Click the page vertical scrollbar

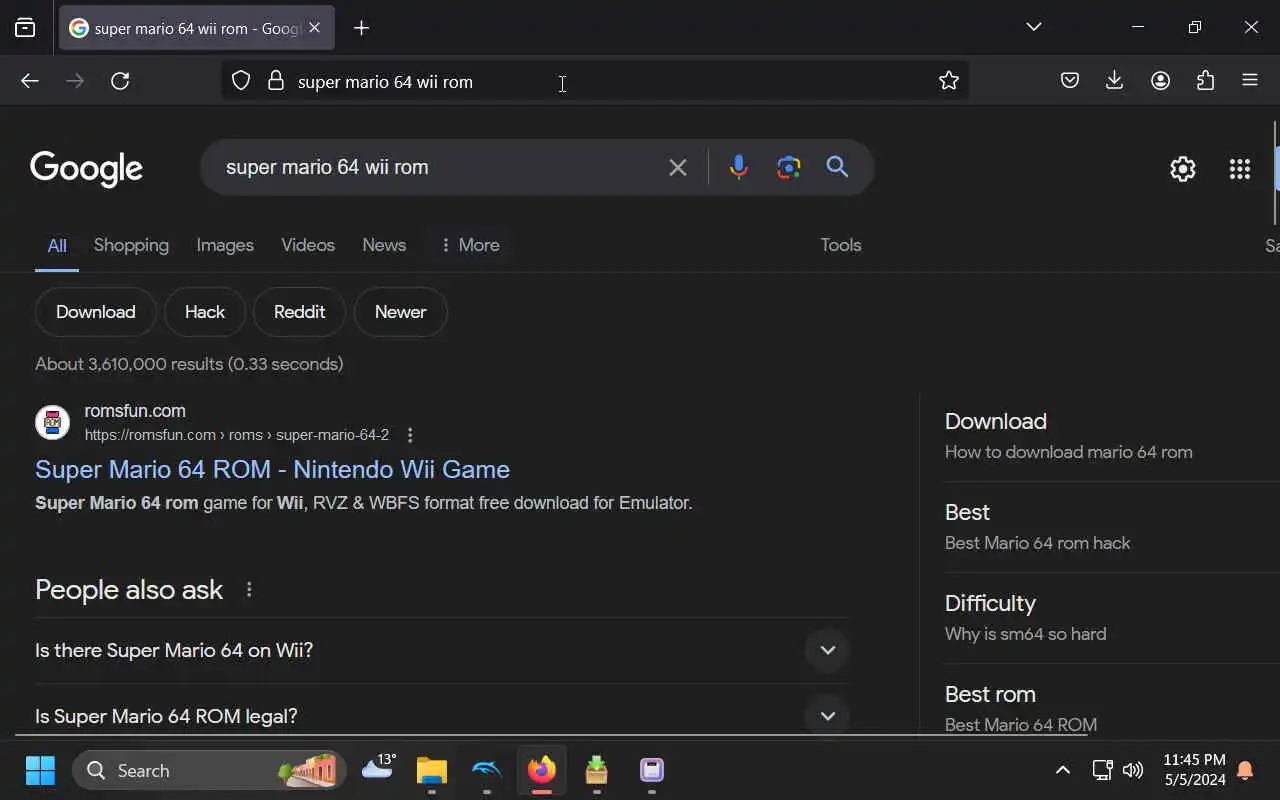[x=1275, y=172]
